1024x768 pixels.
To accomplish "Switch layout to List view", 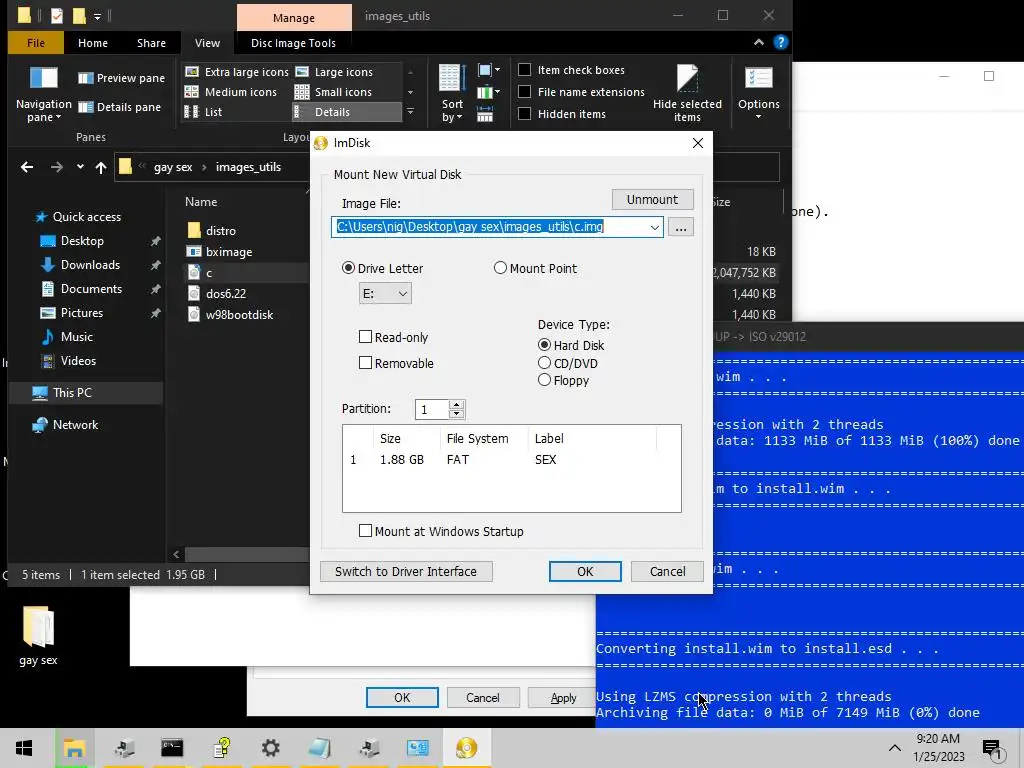I will [203, 112].
